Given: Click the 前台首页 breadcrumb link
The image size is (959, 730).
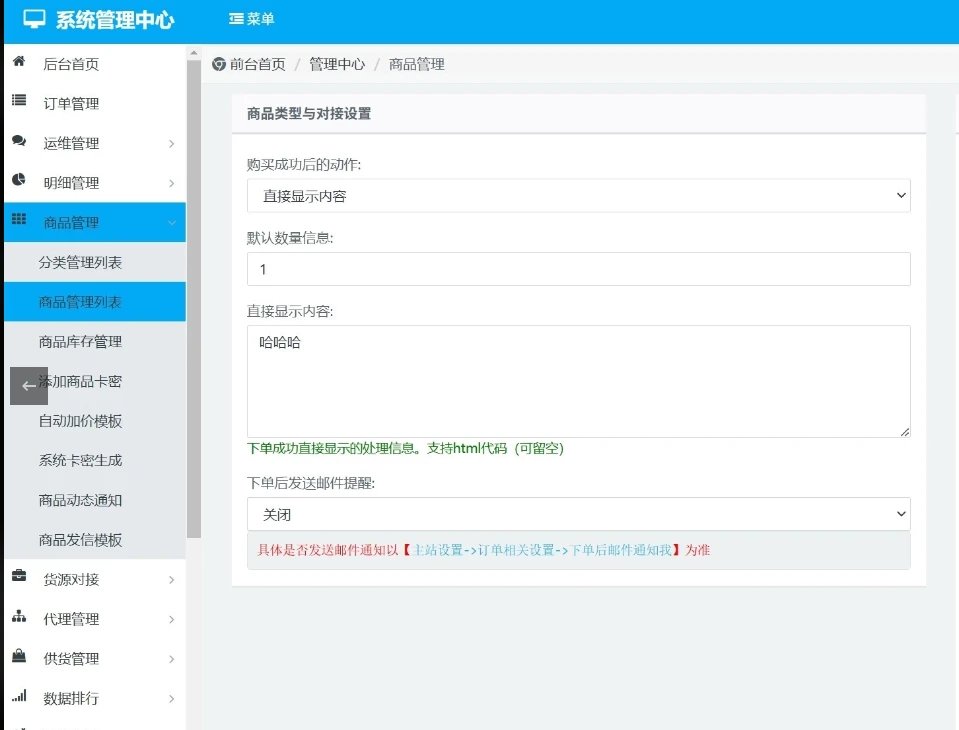Looking at the screenshot, I should (x=257, y=64).
